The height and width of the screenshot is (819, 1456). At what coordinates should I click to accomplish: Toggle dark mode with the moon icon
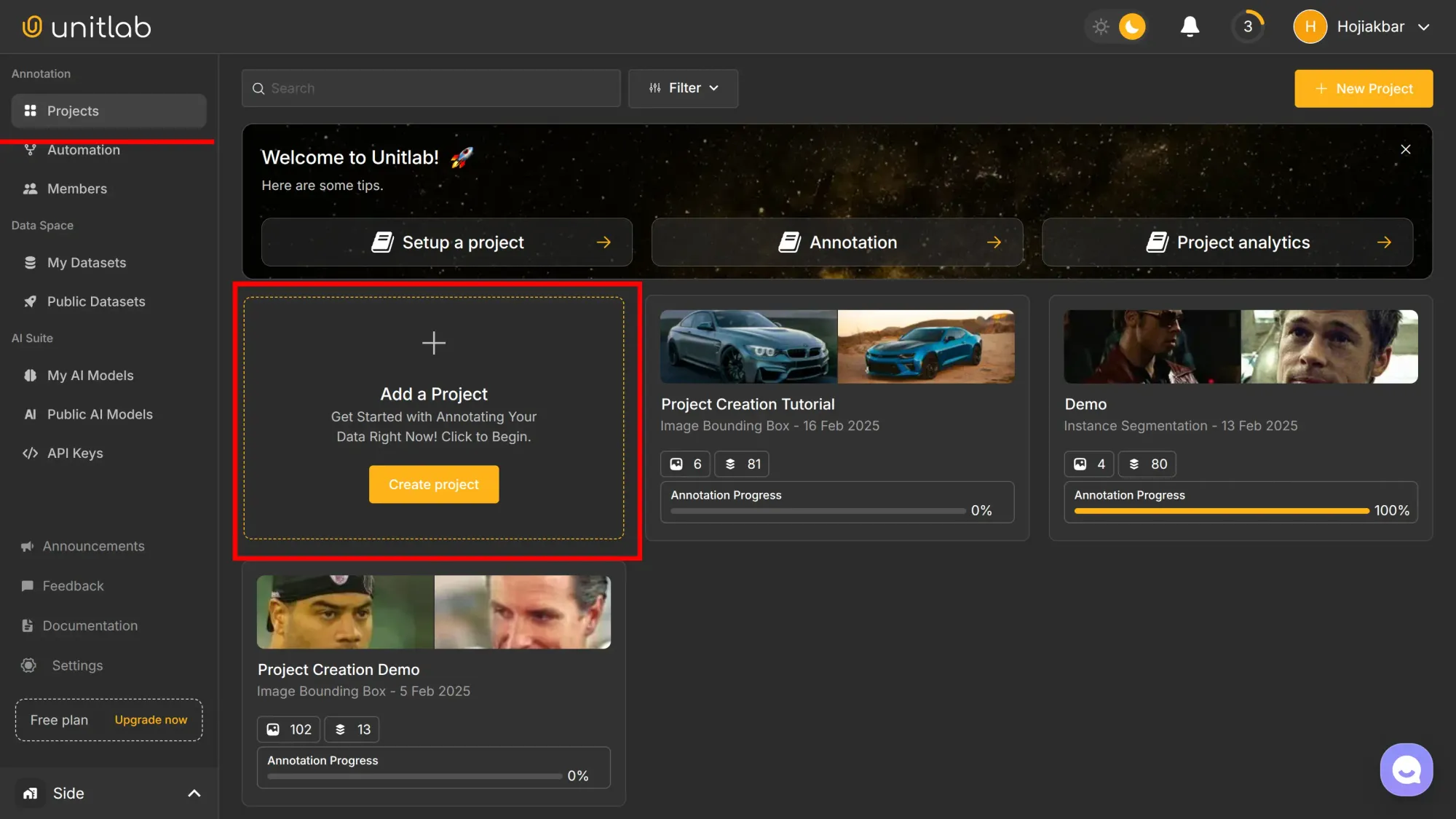point(1131,26)
